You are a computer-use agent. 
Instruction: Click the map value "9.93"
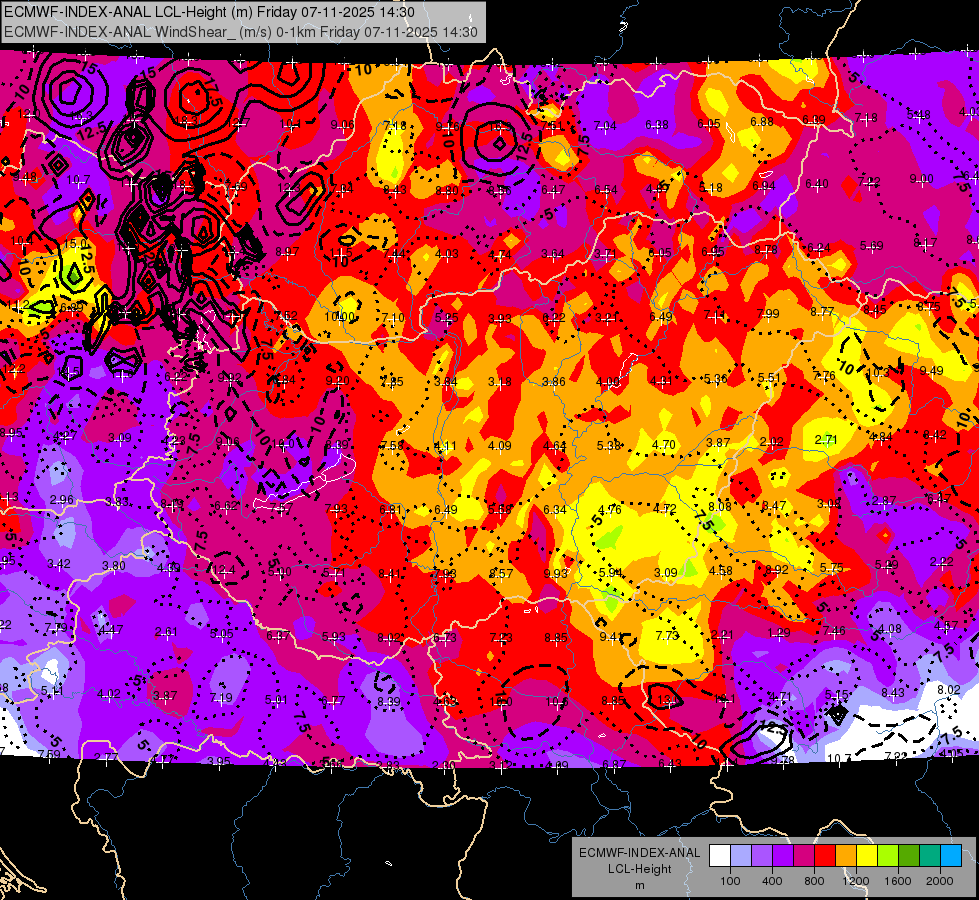click(556, 573)
